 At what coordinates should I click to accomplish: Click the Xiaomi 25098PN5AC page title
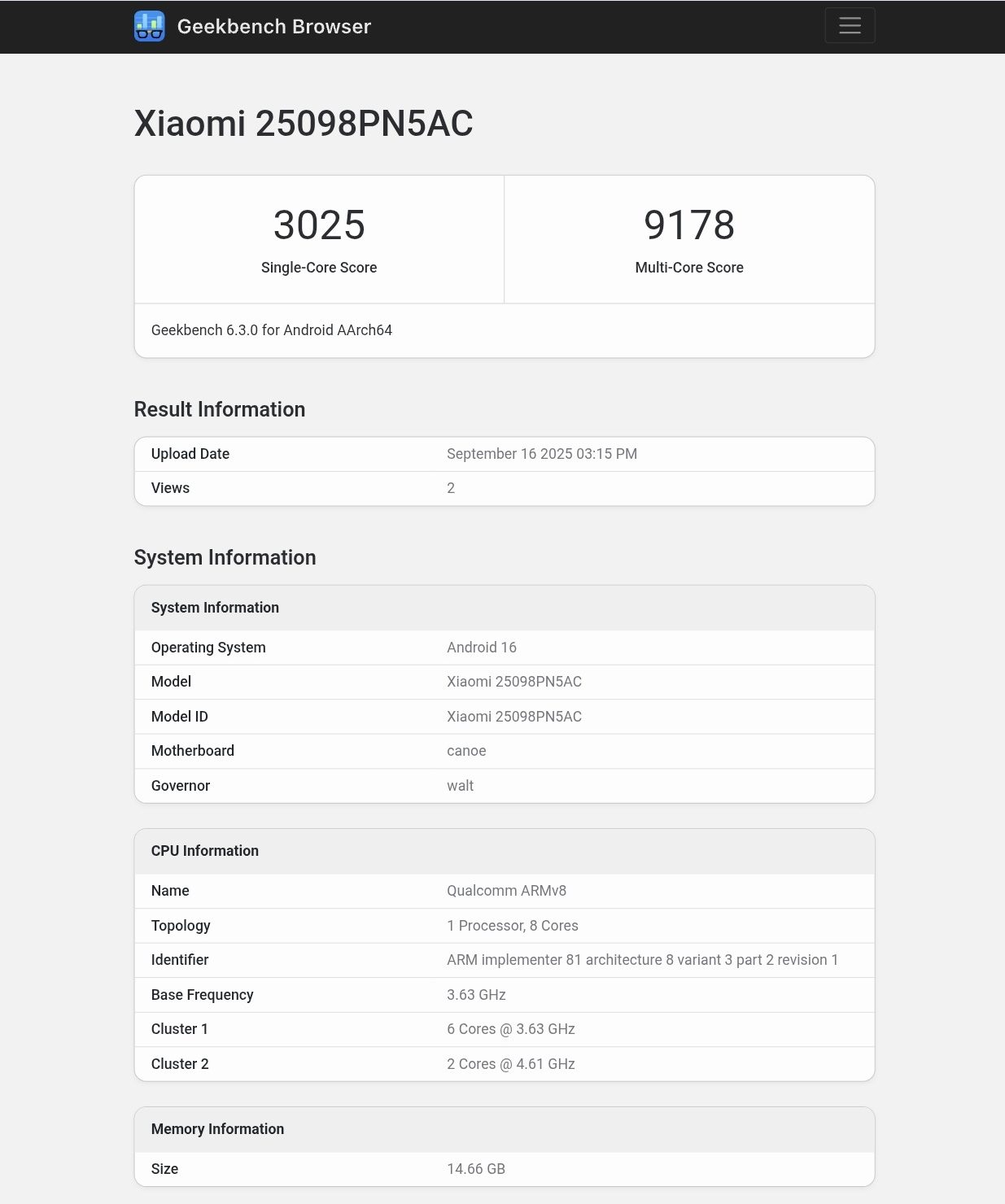[304, 124]
